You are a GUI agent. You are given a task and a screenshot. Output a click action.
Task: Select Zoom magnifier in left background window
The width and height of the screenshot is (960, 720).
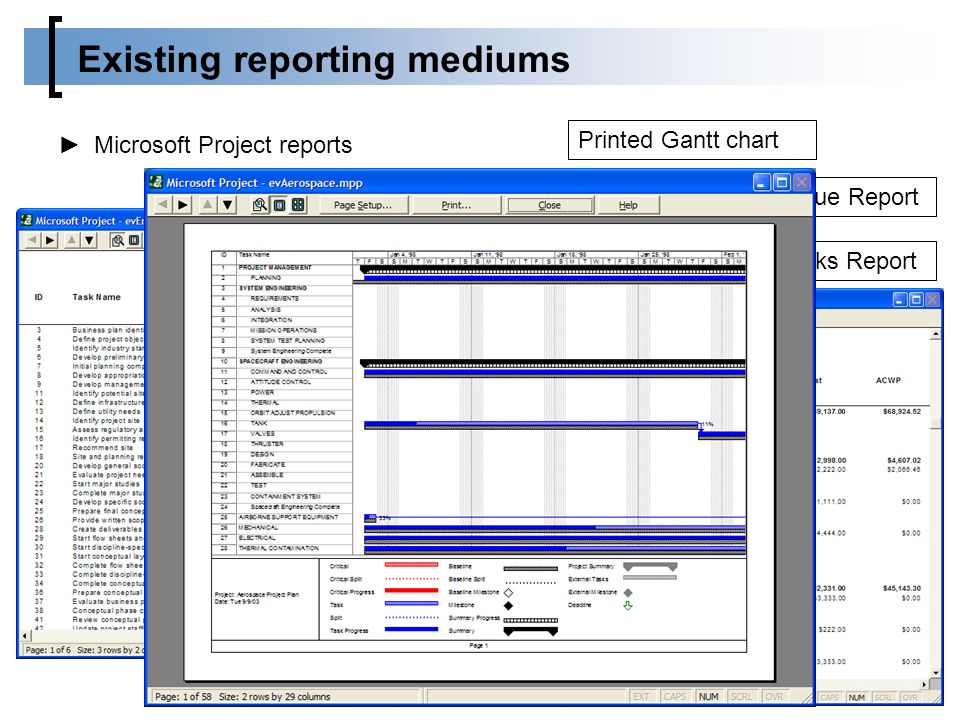coord(118,241)
